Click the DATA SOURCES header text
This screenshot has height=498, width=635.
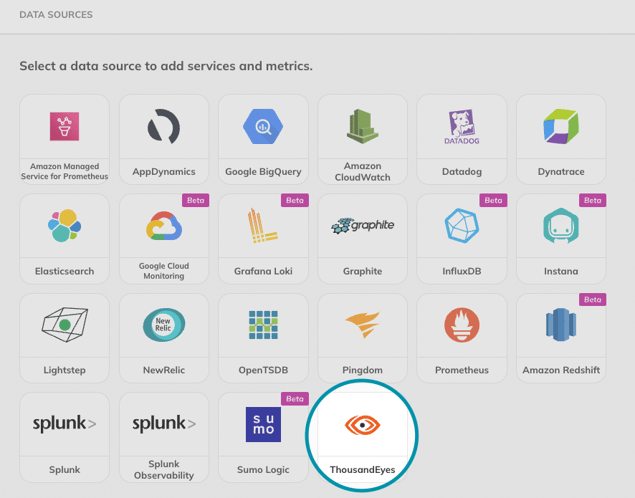coord(56,15)
